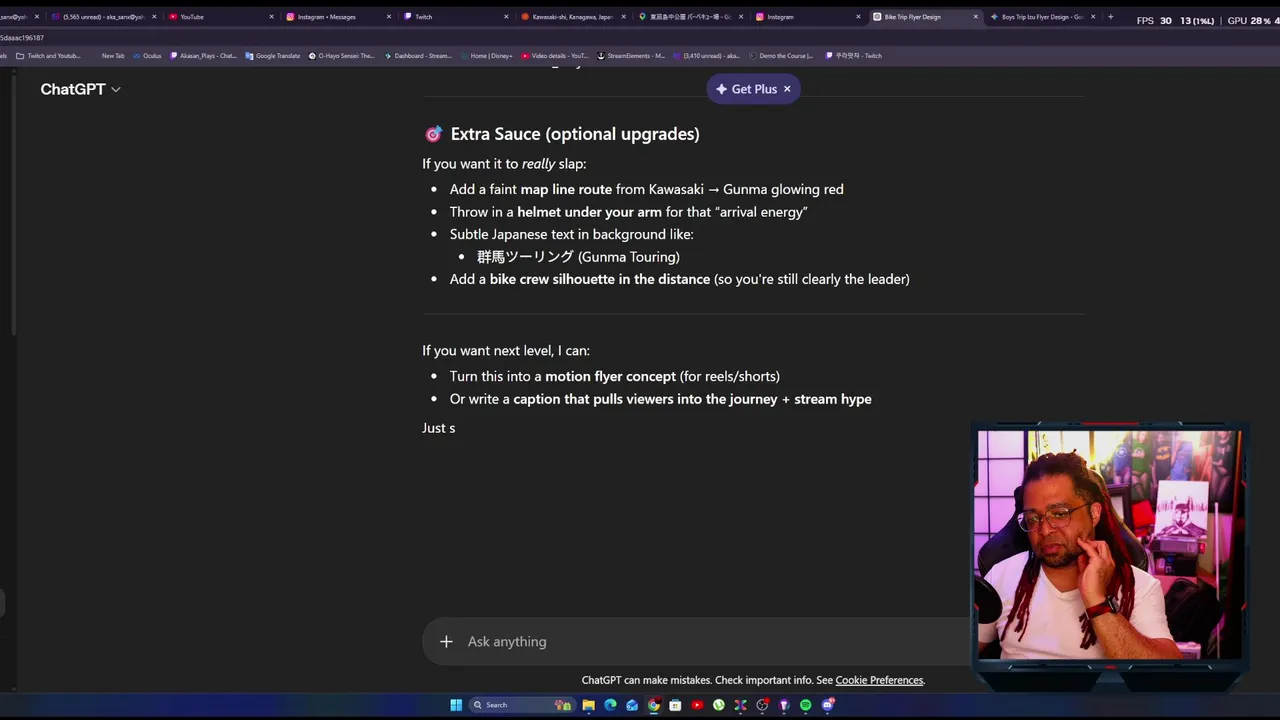Image resolution: width=1280 pixels, height=720 pixels.
Task: Open the Demo the Course bookmark
Action: tap(780, 56)
